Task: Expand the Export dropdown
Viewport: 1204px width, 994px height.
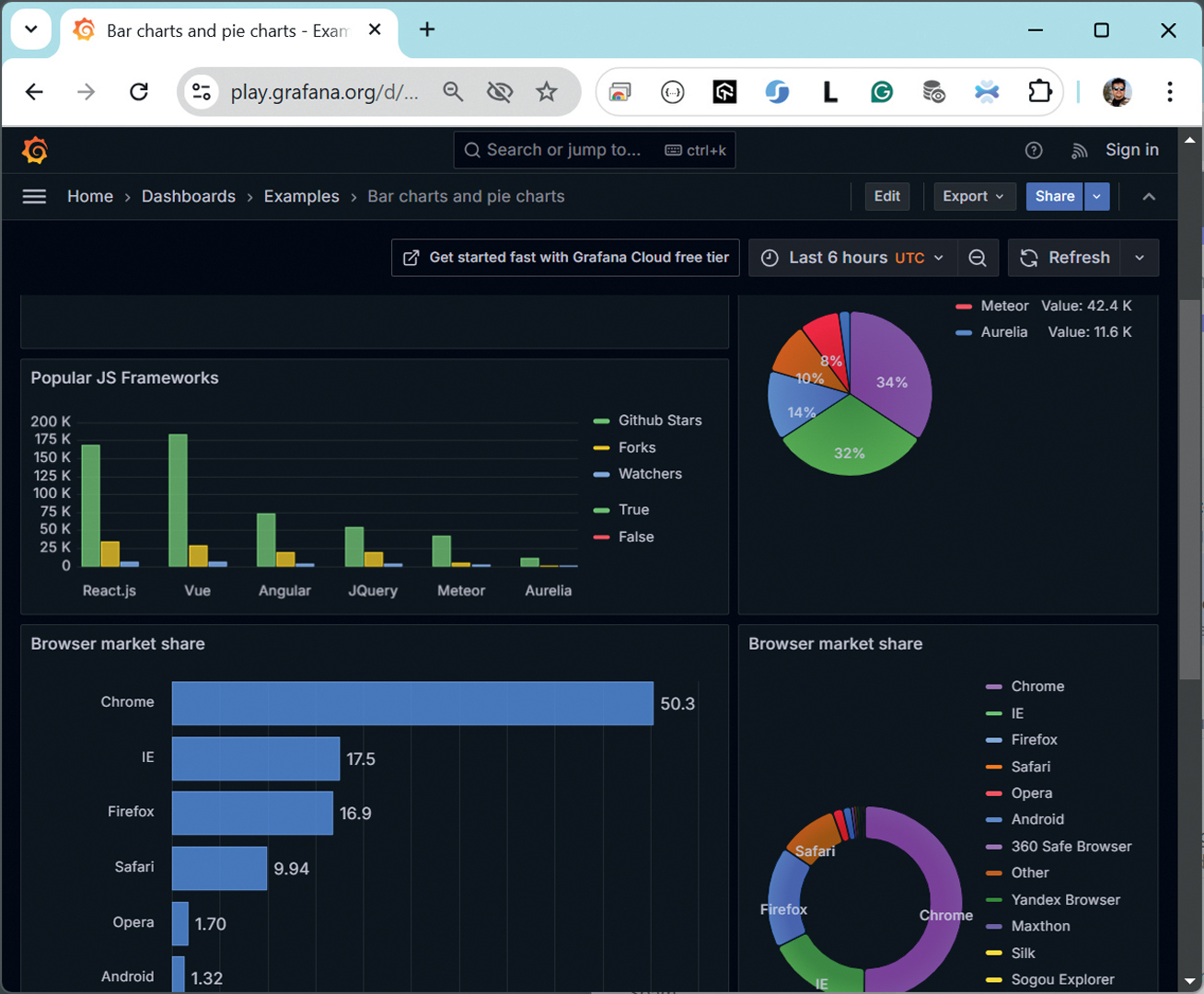Action: pyautogui.click(x=974, y=196)
